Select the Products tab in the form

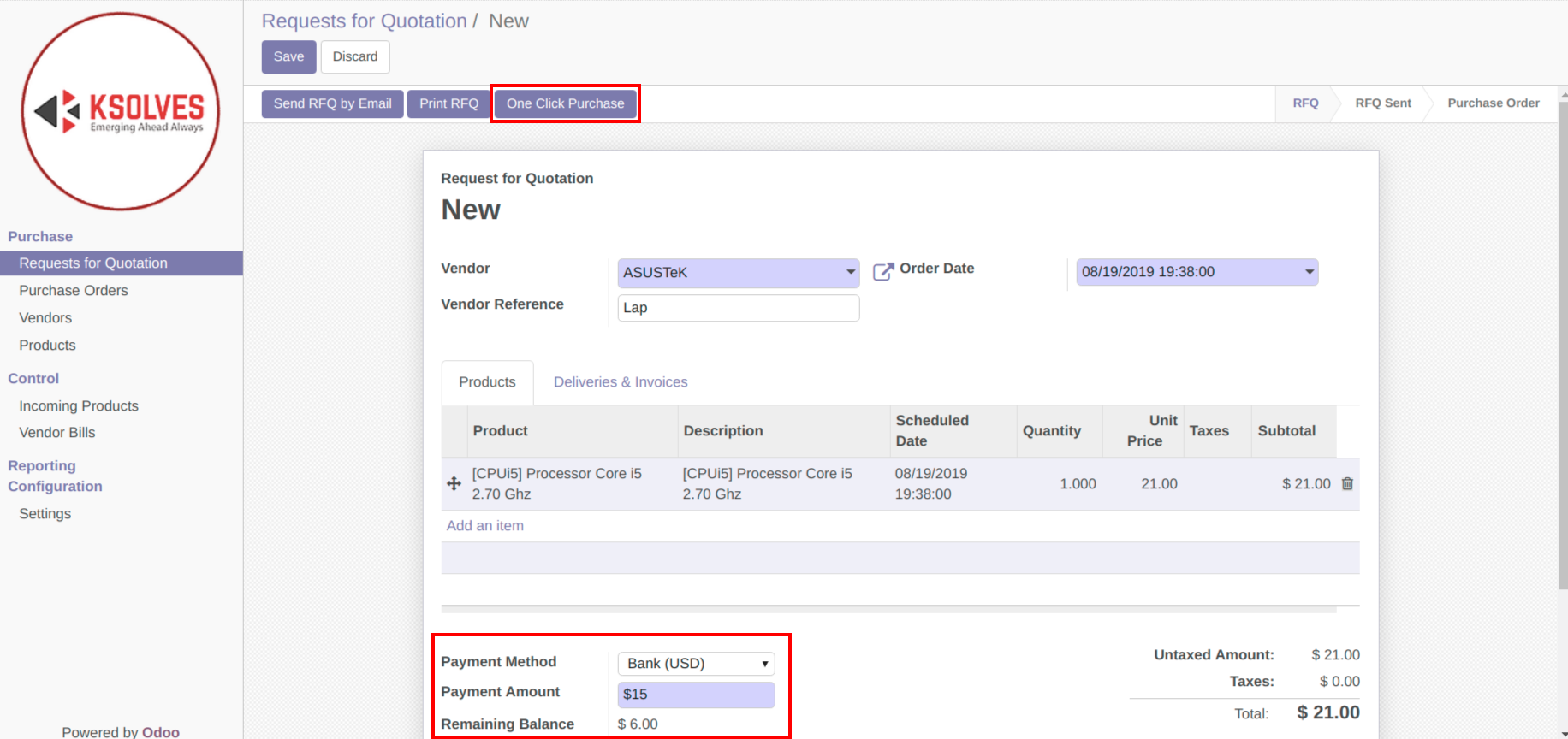click(487, 382)
